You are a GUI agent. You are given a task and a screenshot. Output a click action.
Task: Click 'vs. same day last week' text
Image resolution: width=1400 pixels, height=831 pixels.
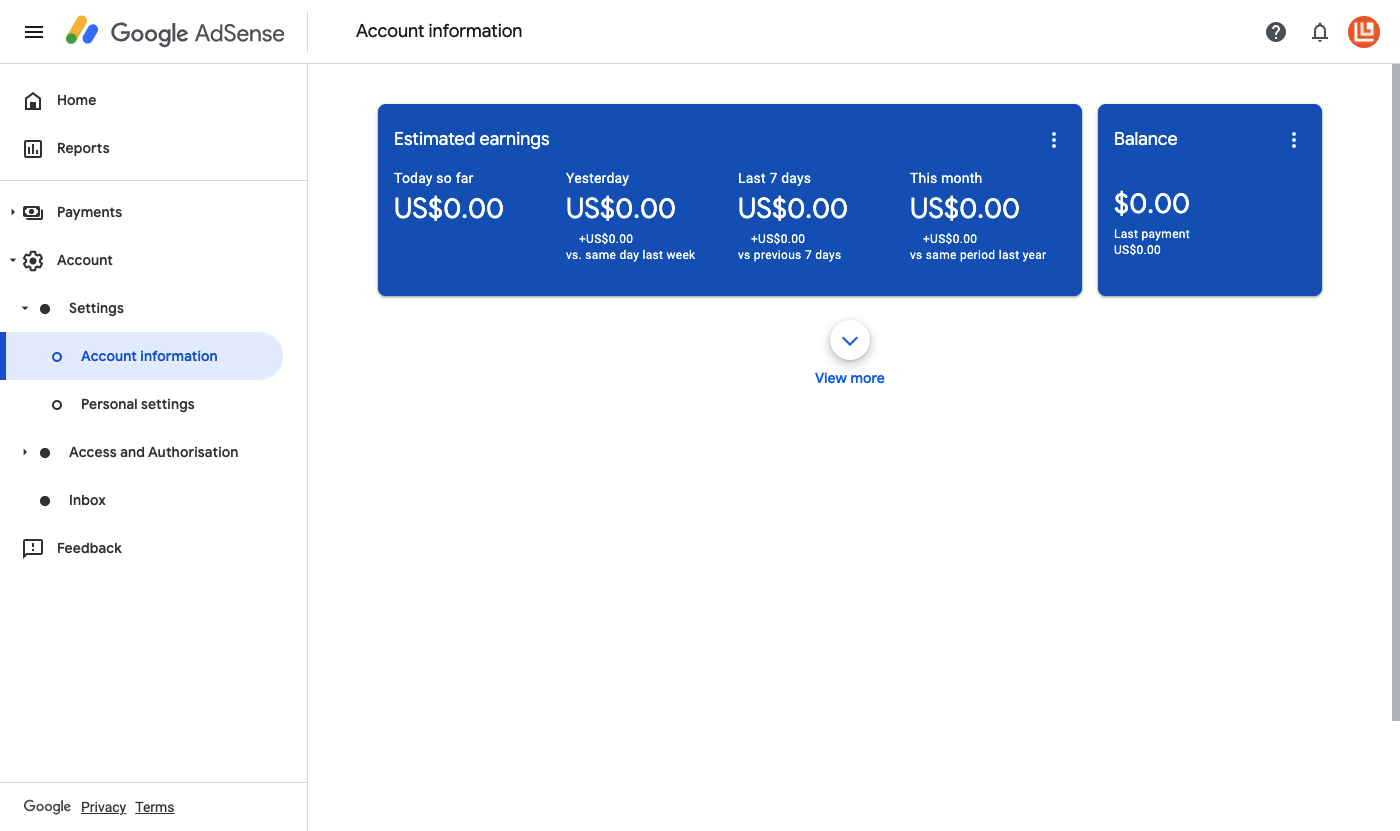[631, 255]
